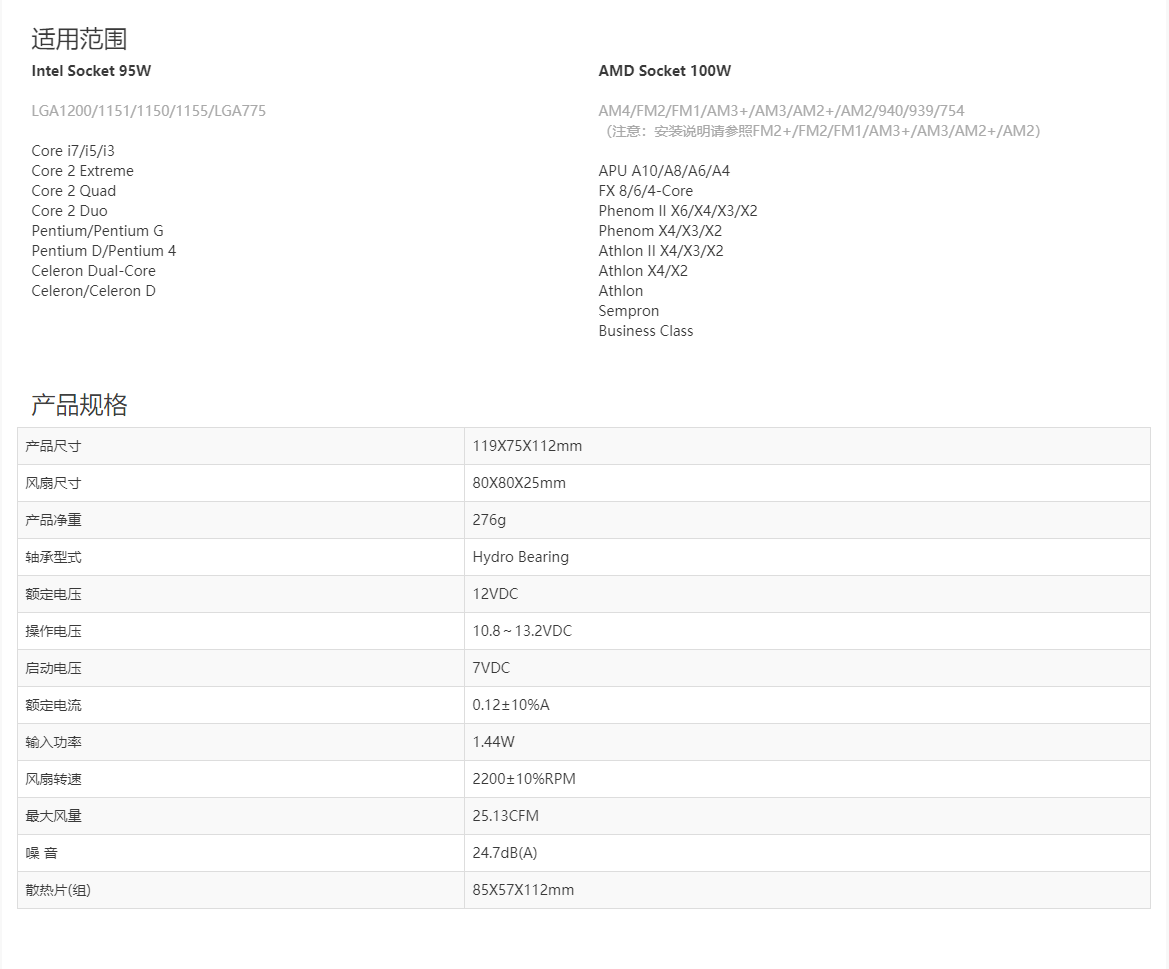
Task: Click the 产品规格 section heading
Action: click(x=79, y=405)
